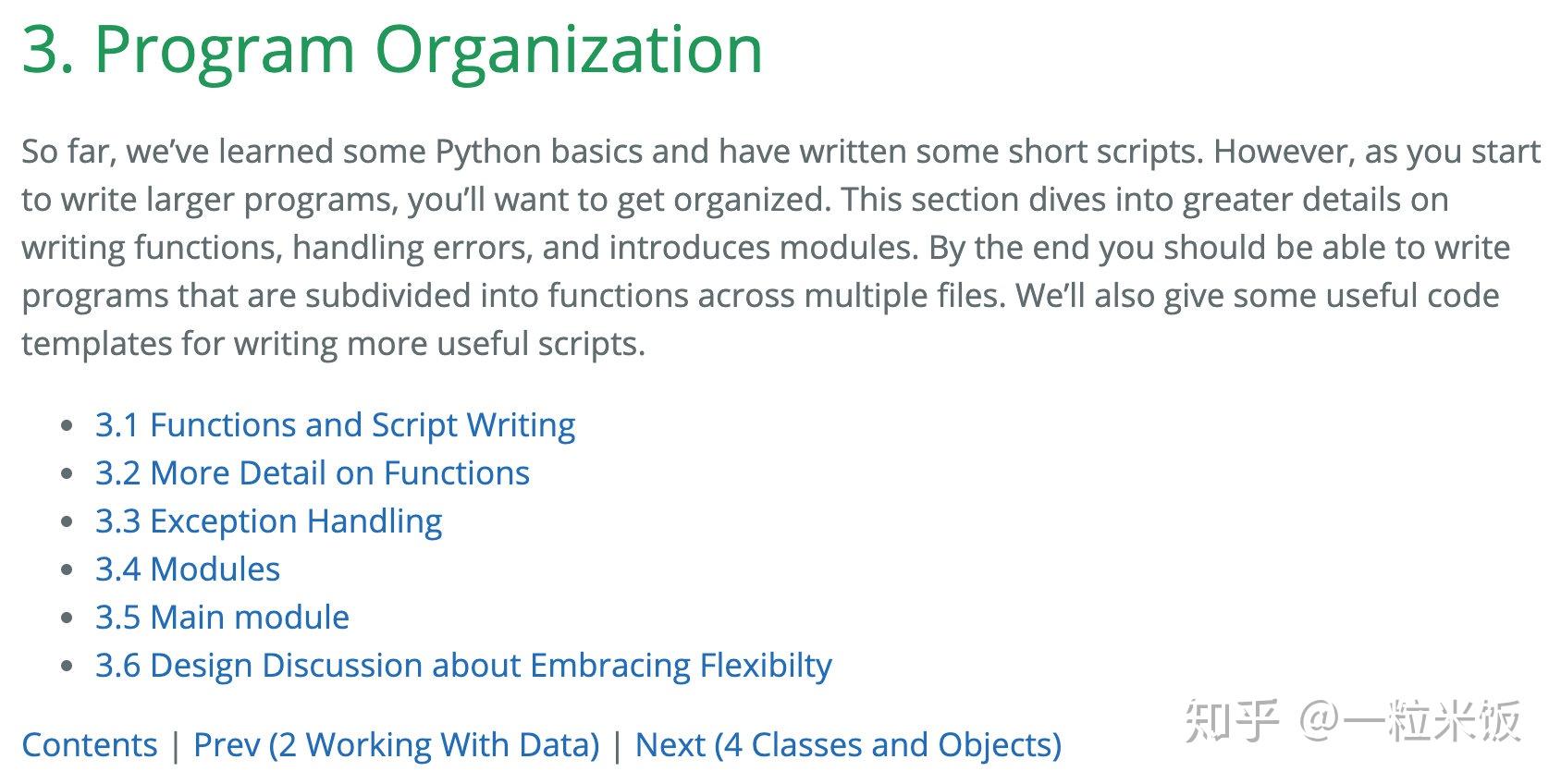Click the @一粒米饭 author watermark
The width and height of the screenshot is (1561, 784).
coord(1409,721)
